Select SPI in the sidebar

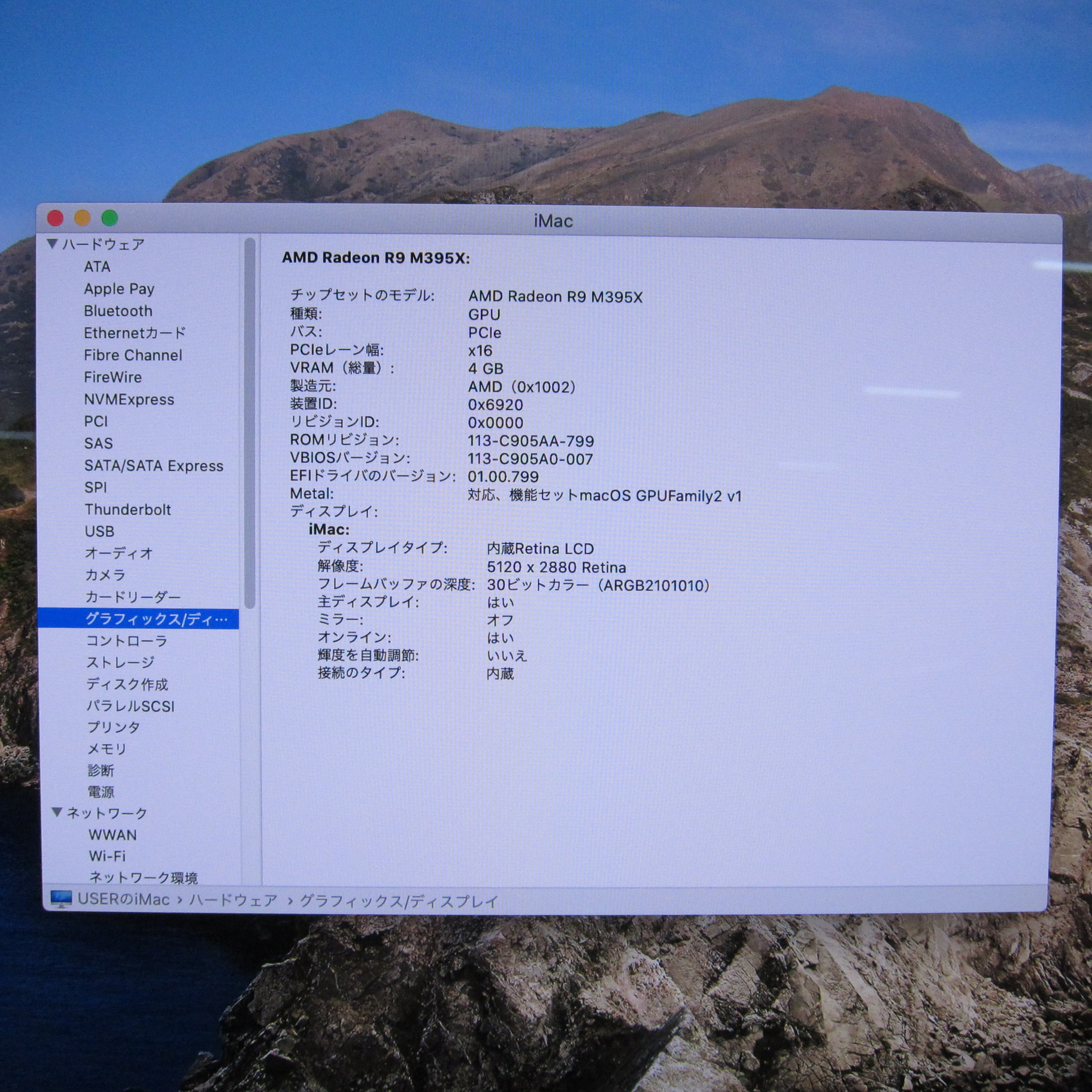(96, 487)
